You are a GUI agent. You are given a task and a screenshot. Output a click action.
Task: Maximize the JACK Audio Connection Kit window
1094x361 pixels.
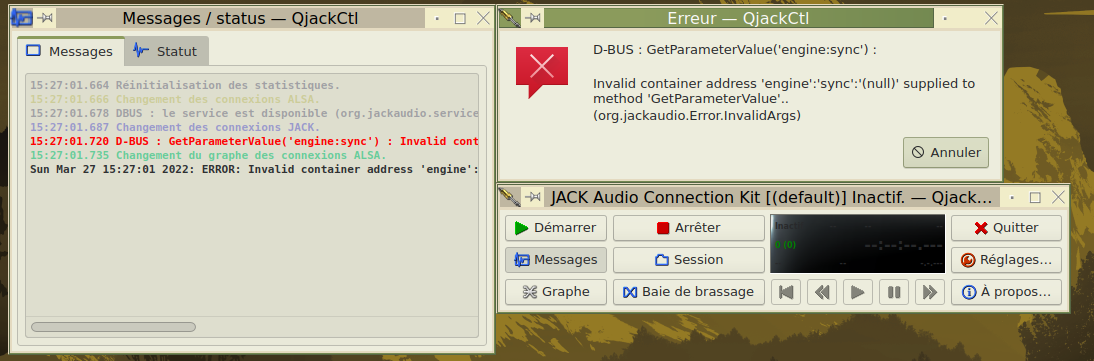click(1035, 198)
